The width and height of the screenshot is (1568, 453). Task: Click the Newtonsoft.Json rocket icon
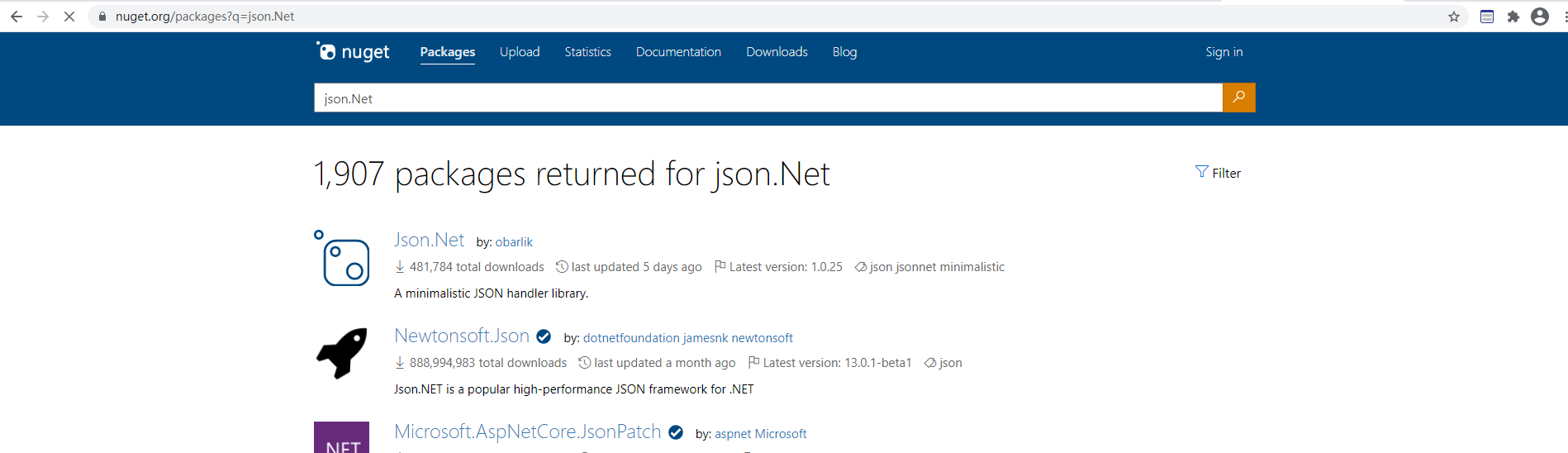(342, 354)
